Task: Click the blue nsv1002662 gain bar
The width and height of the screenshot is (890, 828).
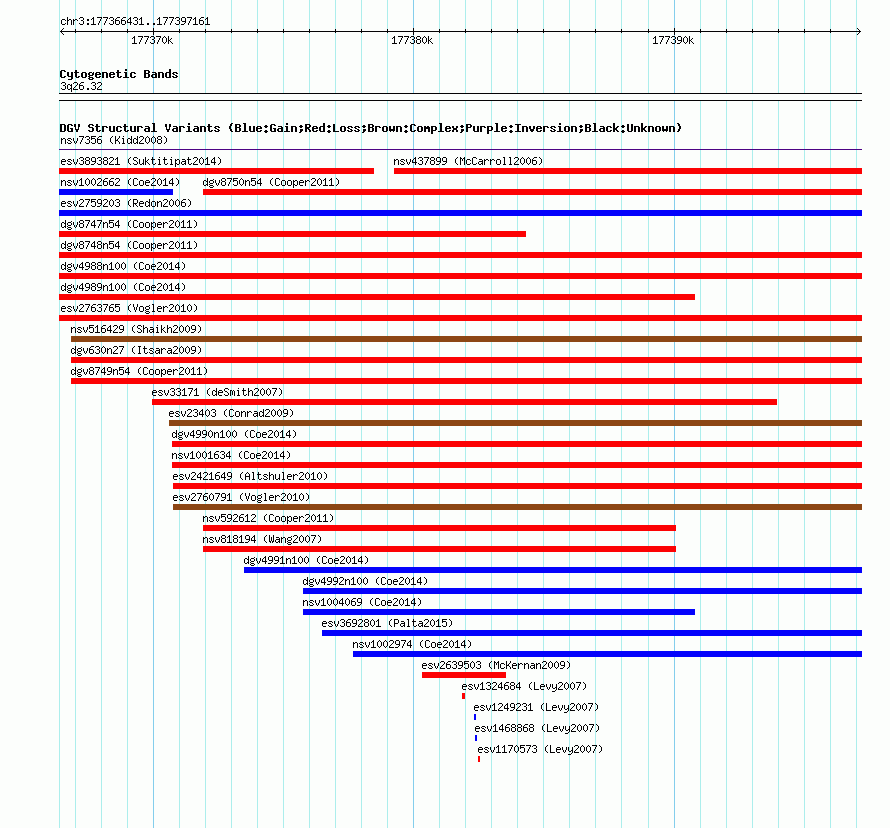Action: click(x=116, y=192)
